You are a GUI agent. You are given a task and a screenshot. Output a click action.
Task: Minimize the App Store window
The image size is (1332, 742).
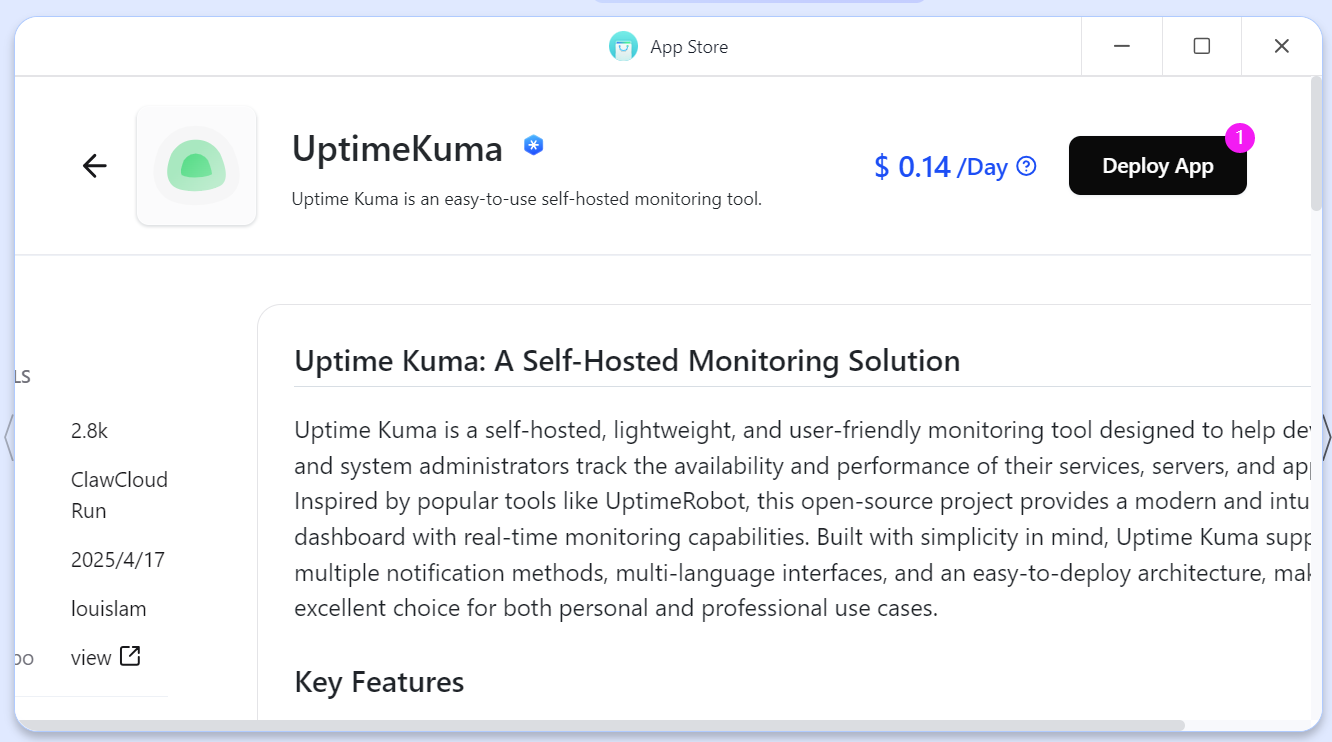1122,47
